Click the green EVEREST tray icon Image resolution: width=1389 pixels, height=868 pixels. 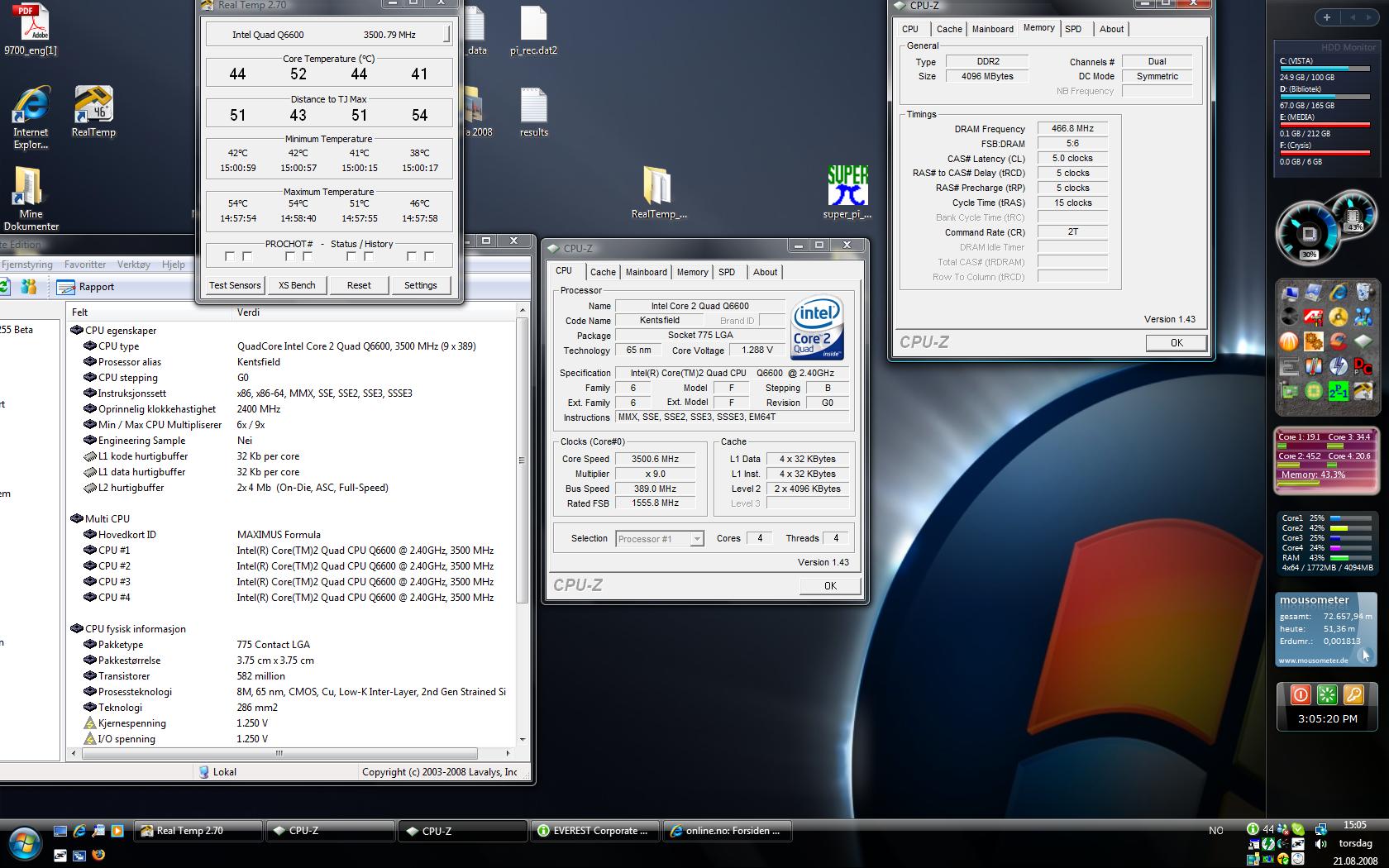pos(1253,829)
